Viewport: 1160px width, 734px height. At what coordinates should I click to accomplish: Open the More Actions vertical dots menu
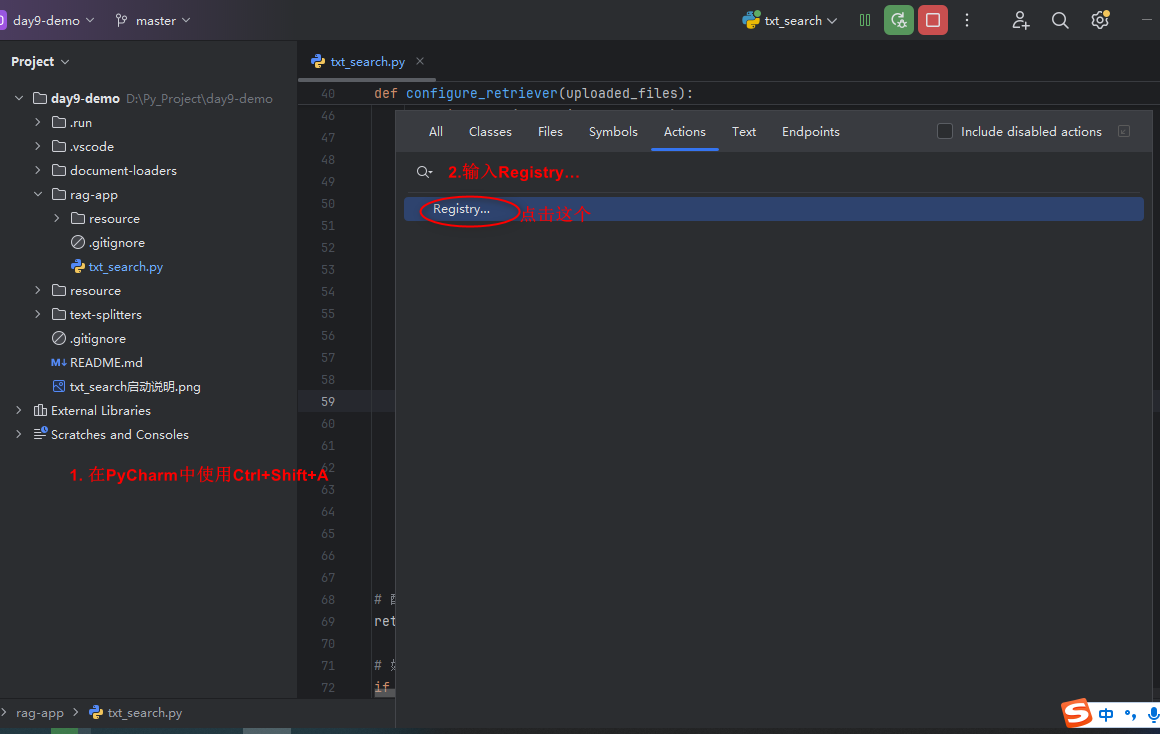click(967, 21)
